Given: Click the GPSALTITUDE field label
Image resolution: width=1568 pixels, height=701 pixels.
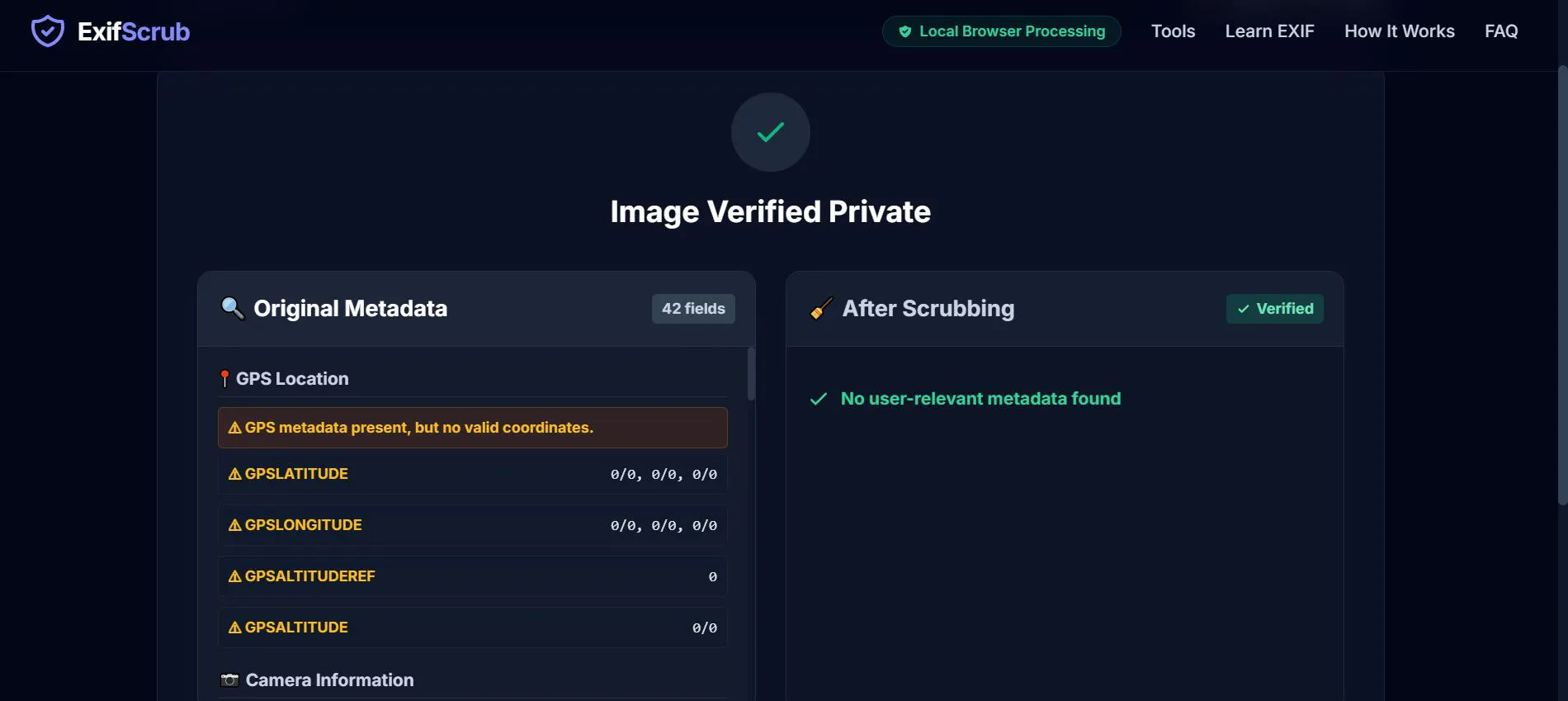Looking at the screenshot, I should point(296,628).
